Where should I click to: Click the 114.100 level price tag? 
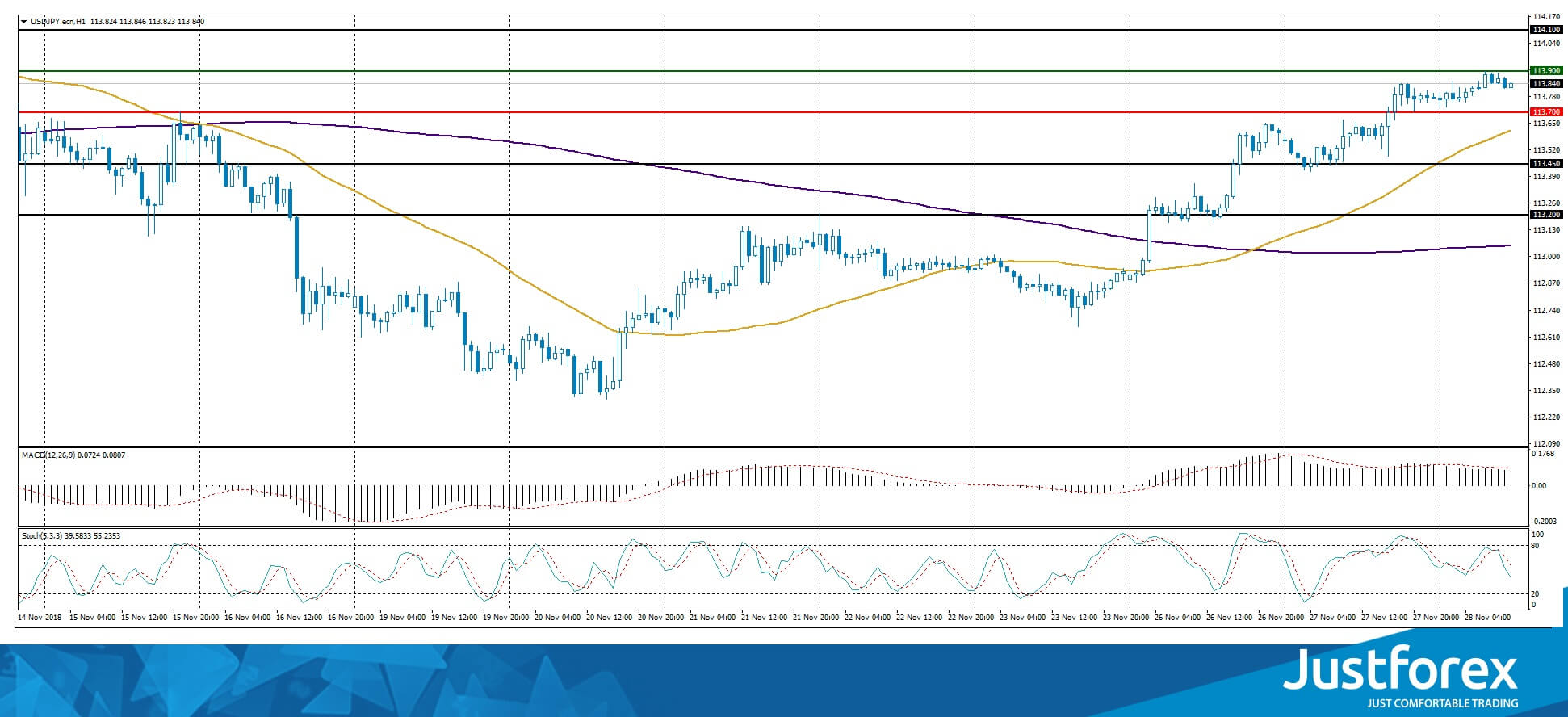coord(1546,30)
